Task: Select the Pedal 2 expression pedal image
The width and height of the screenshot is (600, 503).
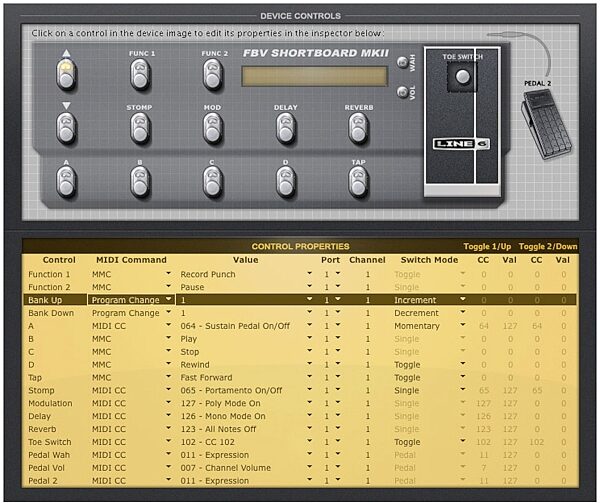Action: [x=546, y=125]
